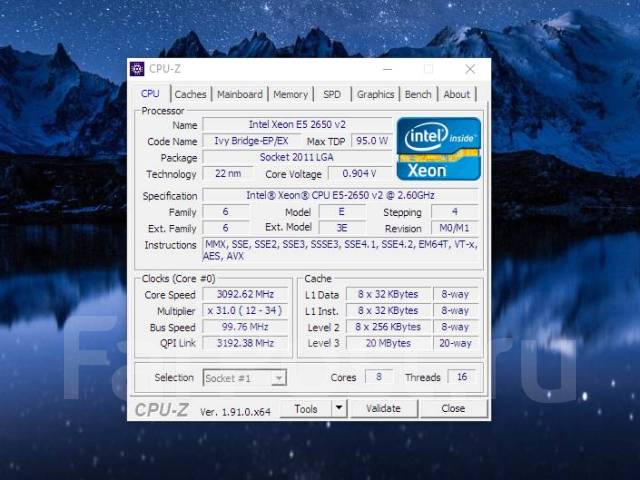Click the Name field Intel Xeon E5 2650 v2

point(297,124)
